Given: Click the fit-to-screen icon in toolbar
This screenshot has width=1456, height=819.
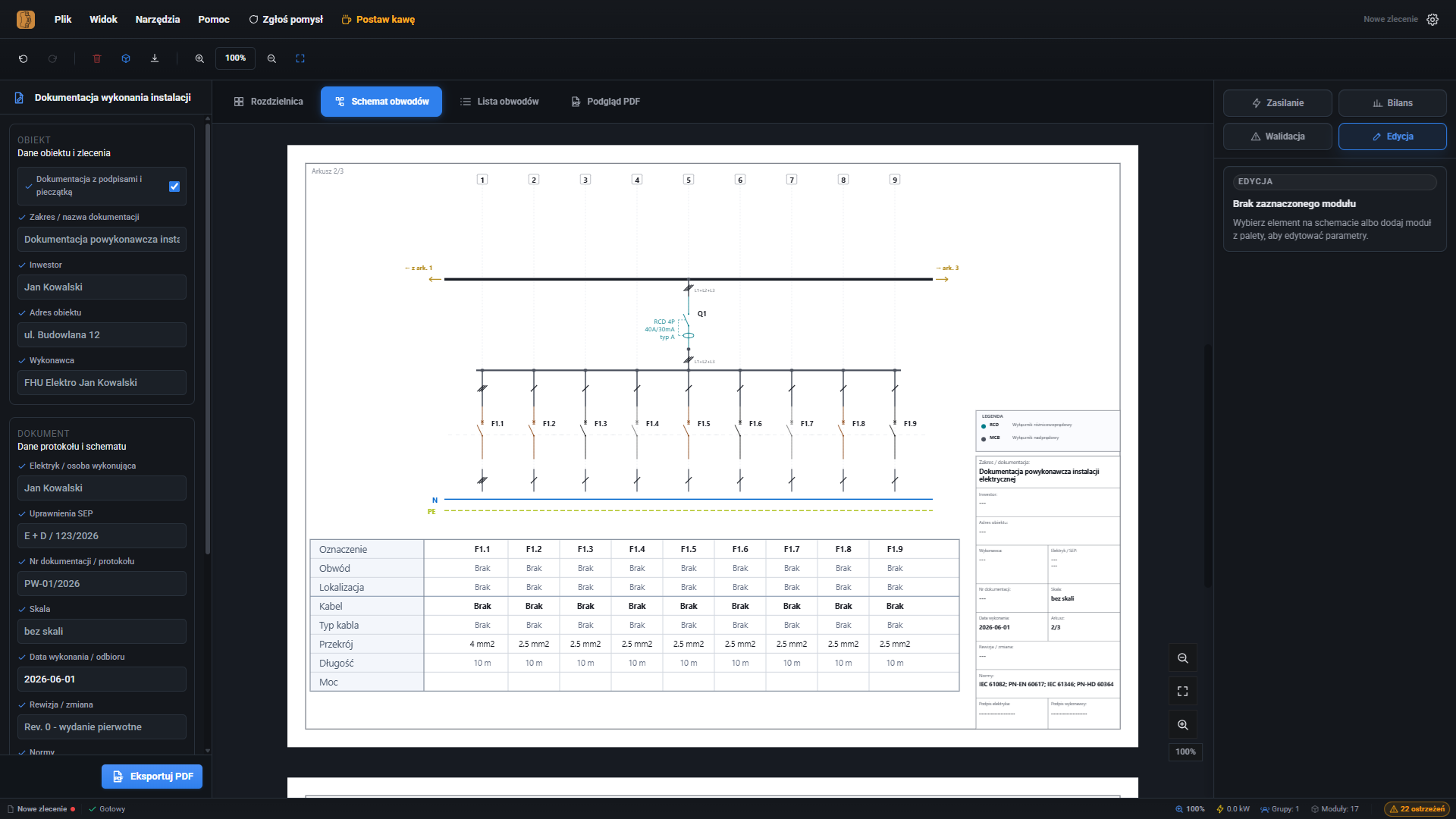Looking at the screenshot, I should [x=300, y=58].
